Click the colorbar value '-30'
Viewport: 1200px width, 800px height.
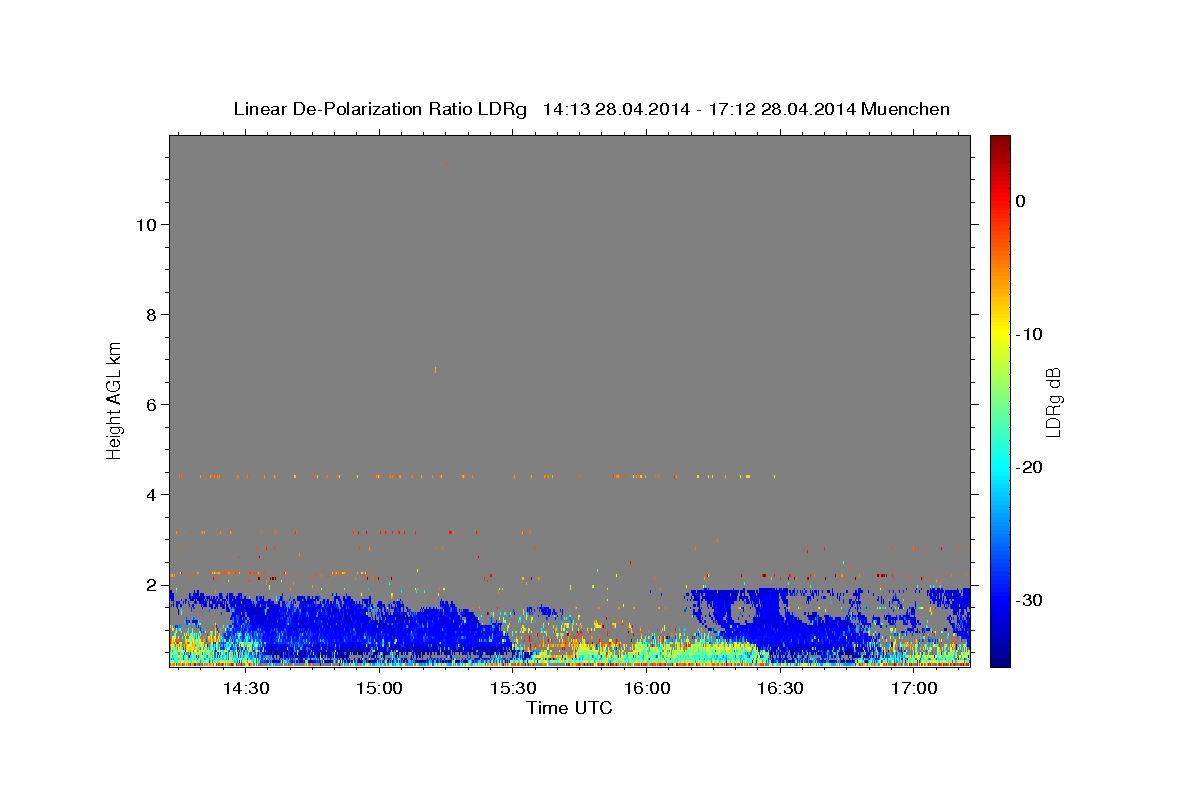tap(1030, 600)
